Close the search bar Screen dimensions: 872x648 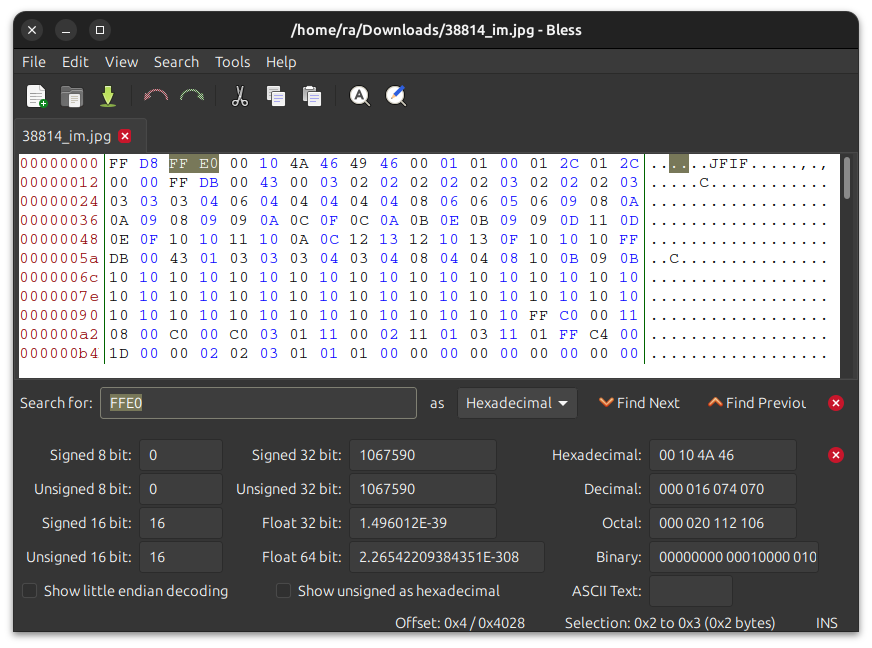[836, 403]
